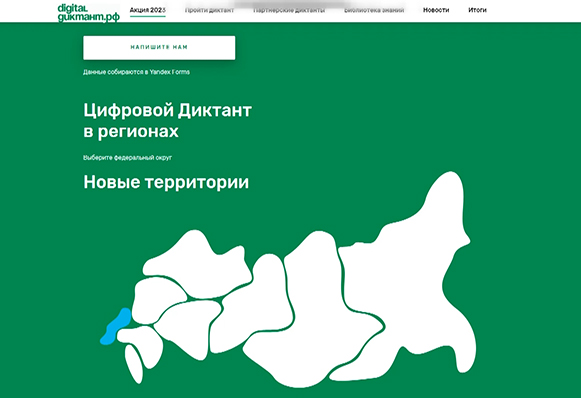Select the blue New Territories region on map
The image size is (581, 398).
click(x=116, y=327)
